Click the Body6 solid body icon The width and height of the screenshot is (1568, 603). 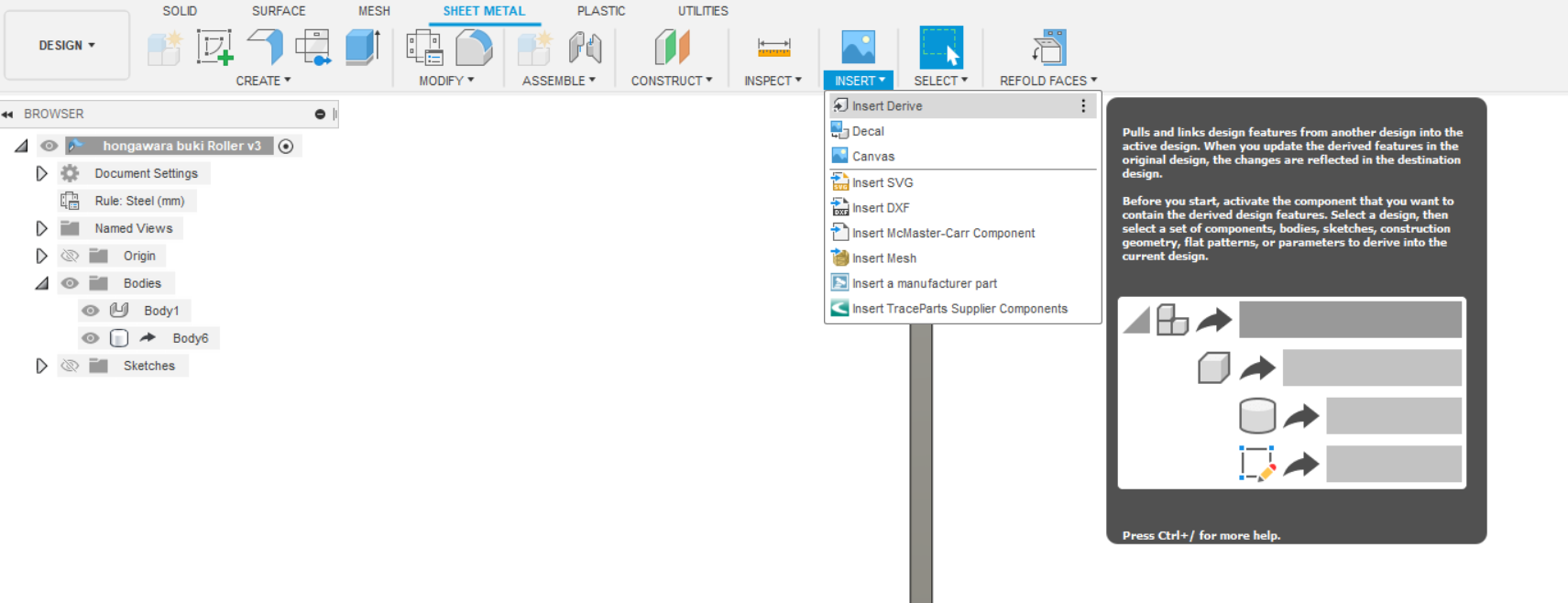pyautogui.click(x=119, y=338)
